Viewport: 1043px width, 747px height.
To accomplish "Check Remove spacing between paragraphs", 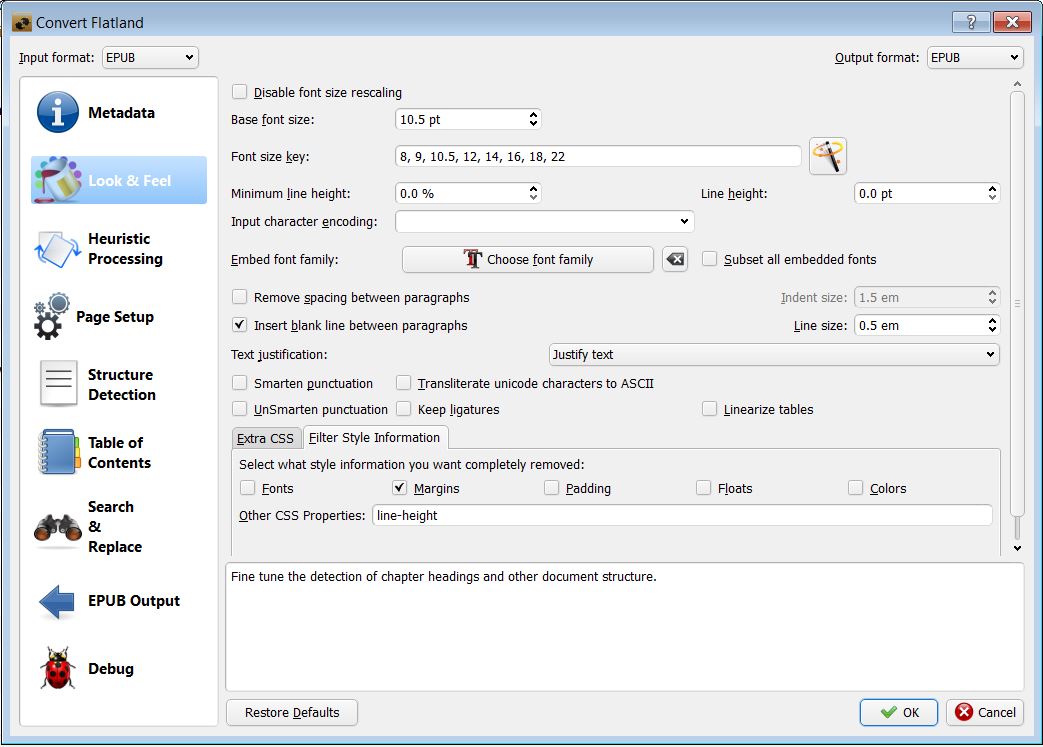I will [x=239, y=297].
